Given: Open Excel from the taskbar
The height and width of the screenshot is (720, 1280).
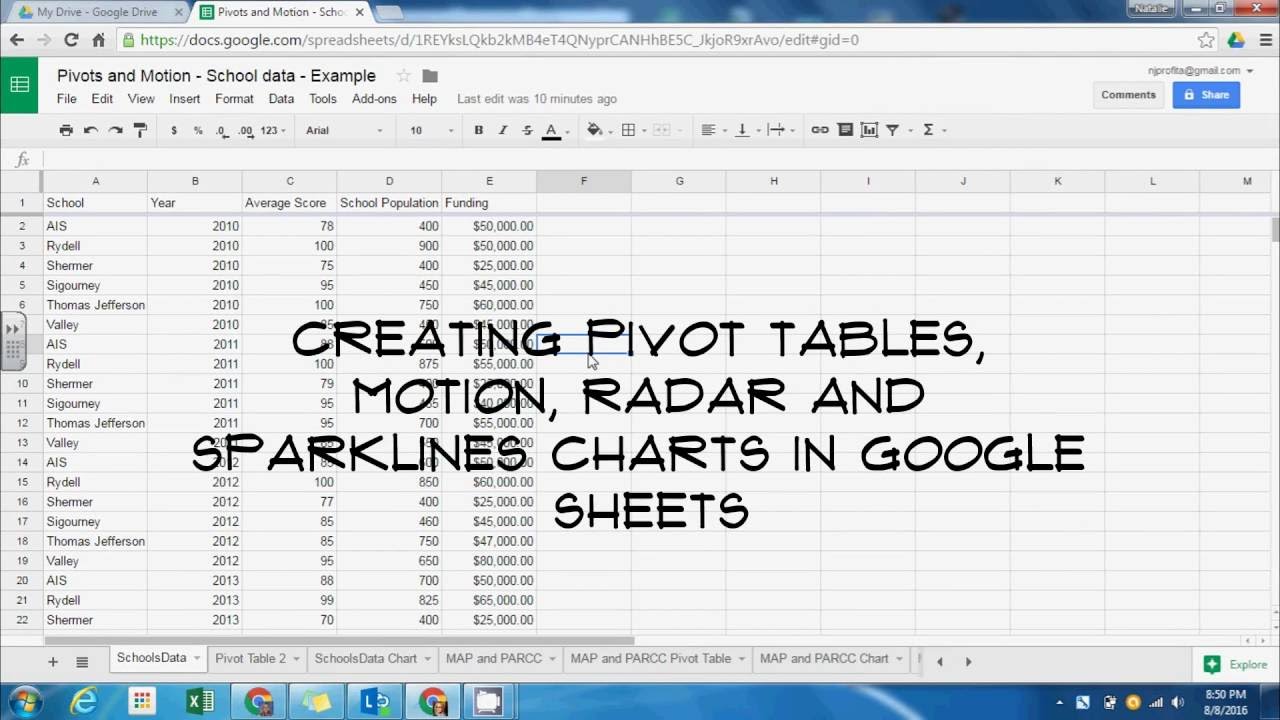Looking at the screenshot, I should point(200,702).
